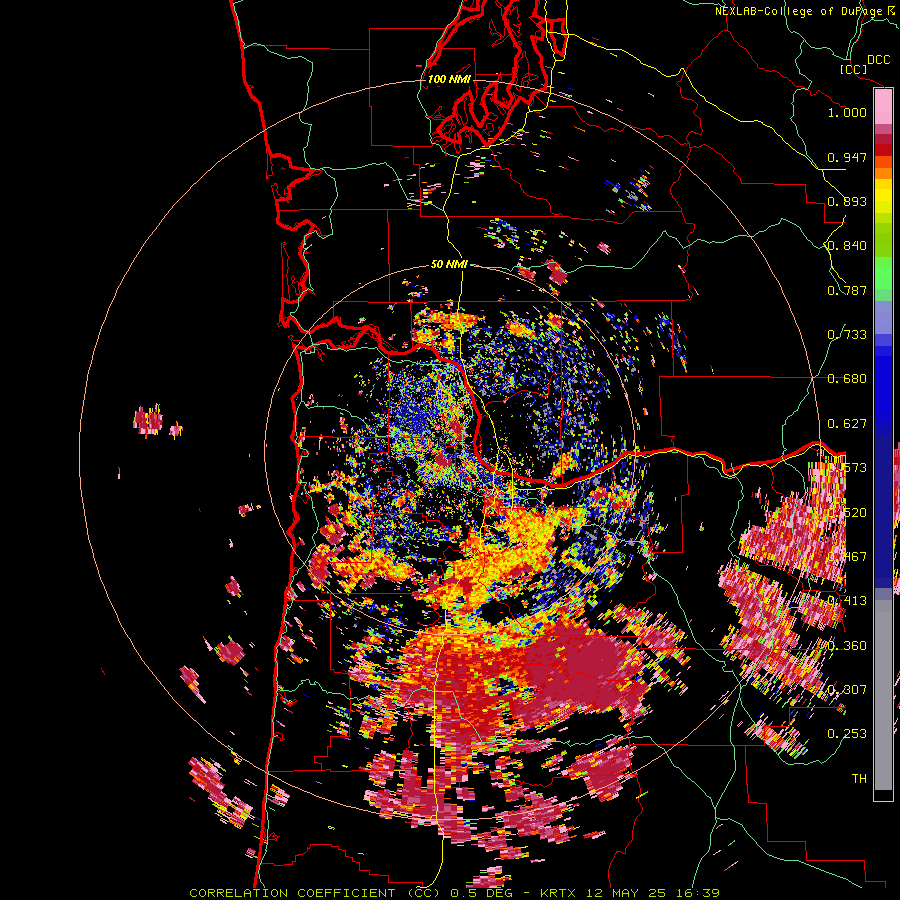
Task: Click the Correlation Coefficient KRTX caption text
Action: click(x=455, y=893)
